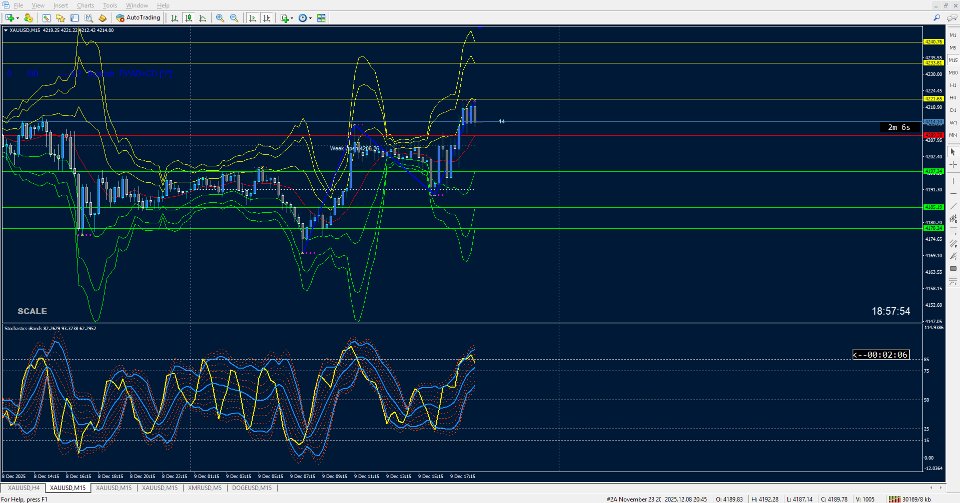Viewport: 960px width, 503px height.
Task: Open the Periods clock icon
Action: pos(302,18)
